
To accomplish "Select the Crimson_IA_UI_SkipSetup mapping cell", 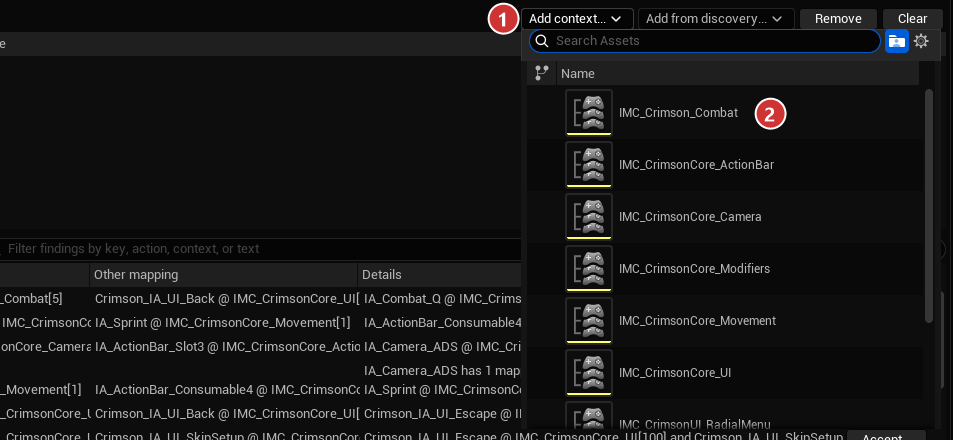I will (225, 436).
